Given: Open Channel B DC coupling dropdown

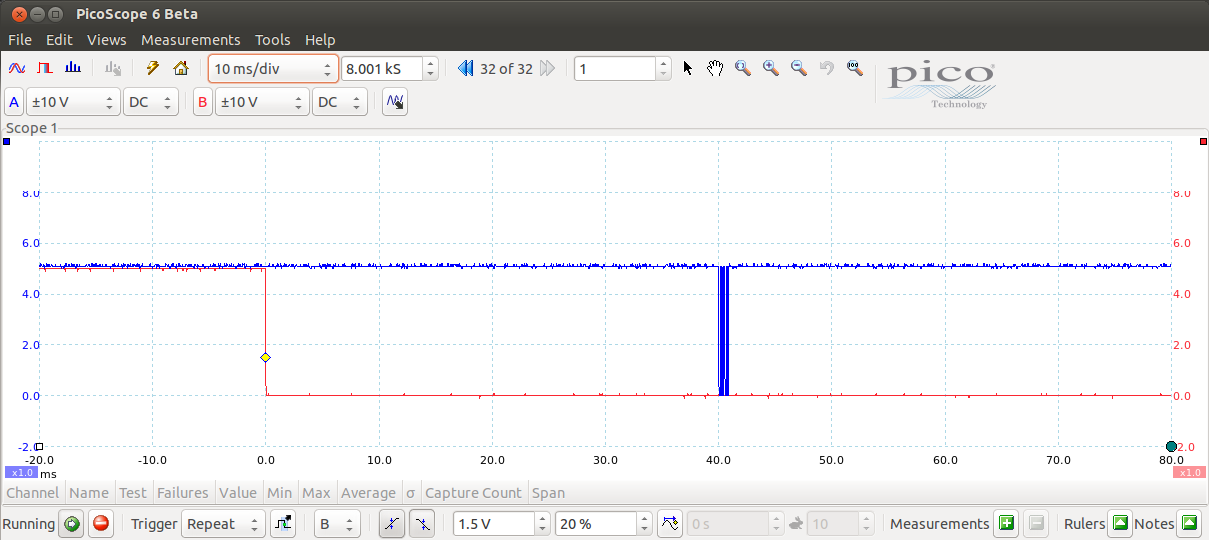Looking at the screenshot, I should (340, 102).
